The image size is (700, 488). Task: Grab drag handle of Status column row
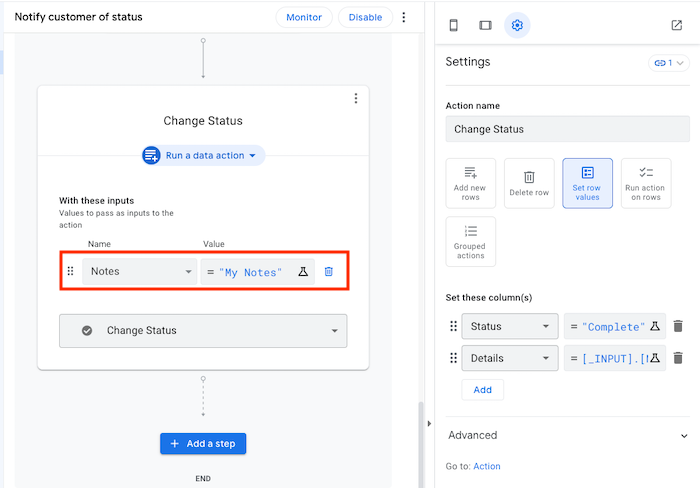[453, 326]
